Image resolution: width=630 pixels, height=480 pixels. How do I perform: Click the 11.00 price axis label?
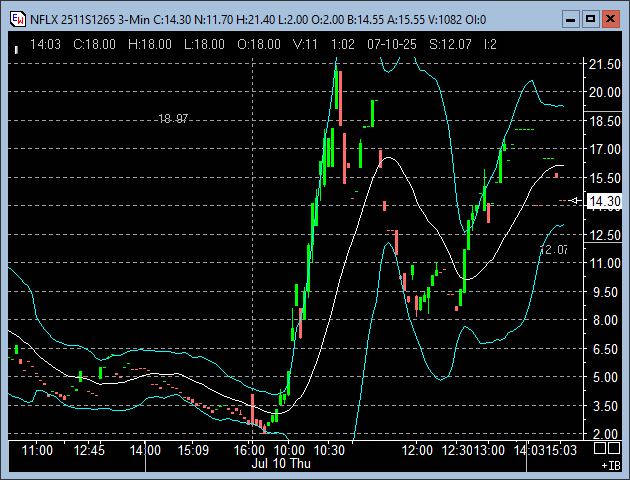tap(604, 263)
